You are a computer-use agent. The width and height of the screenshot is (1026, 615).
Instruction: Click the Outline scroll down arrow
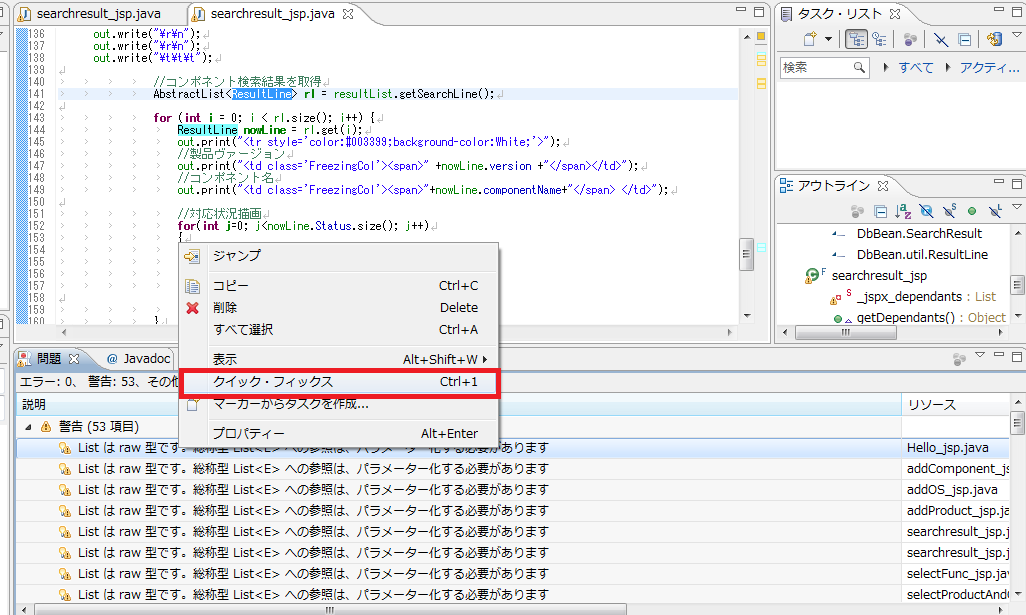(x=1017, y=317)
